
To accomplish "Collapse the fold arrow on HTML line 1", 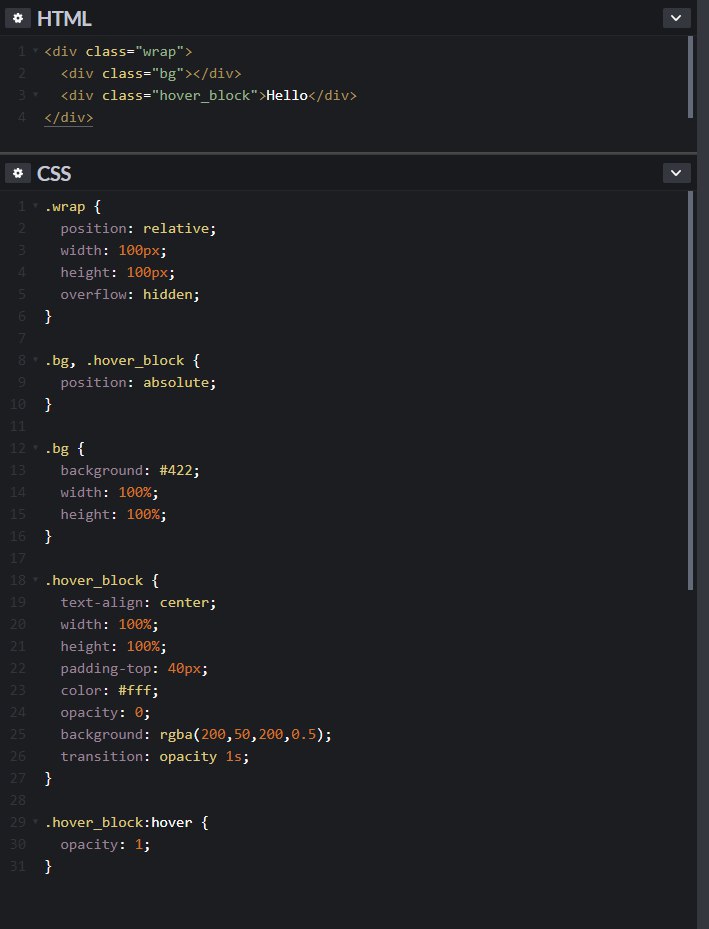I will [x=36, y=51].
